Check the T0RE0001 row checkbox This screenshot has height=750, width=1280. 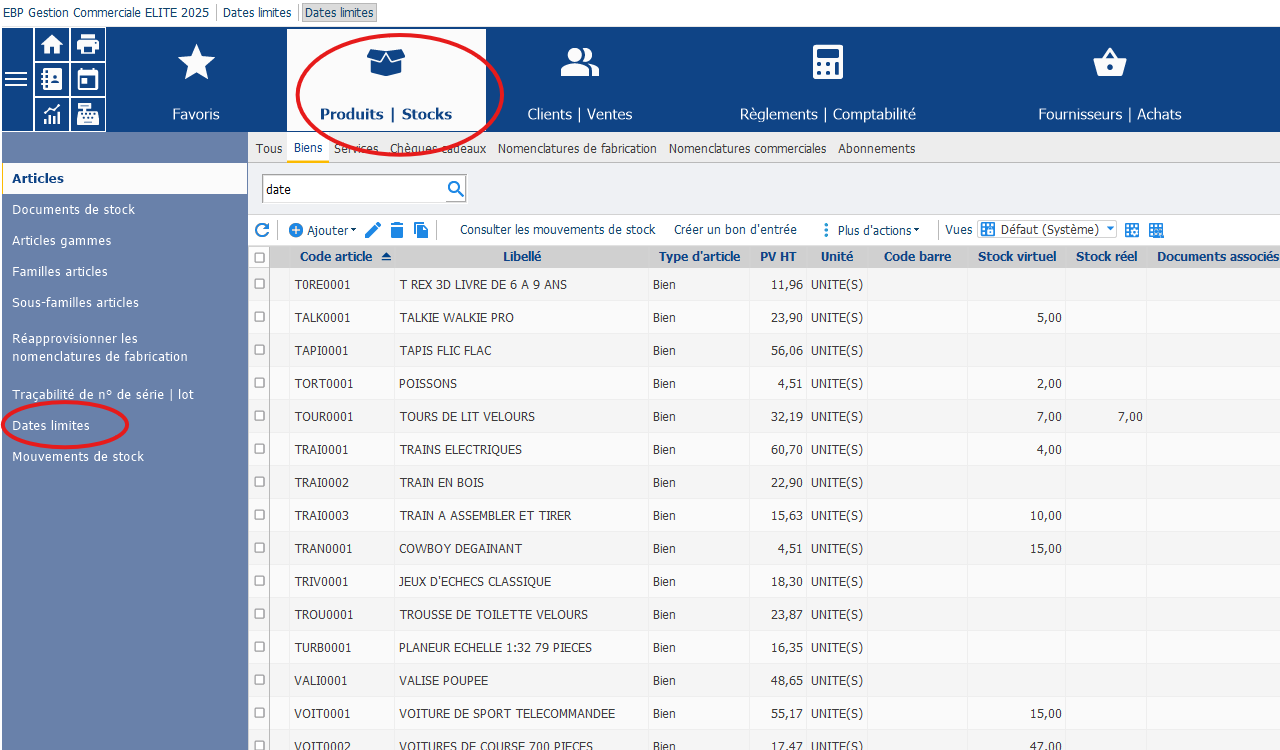(x=260, y=284)
